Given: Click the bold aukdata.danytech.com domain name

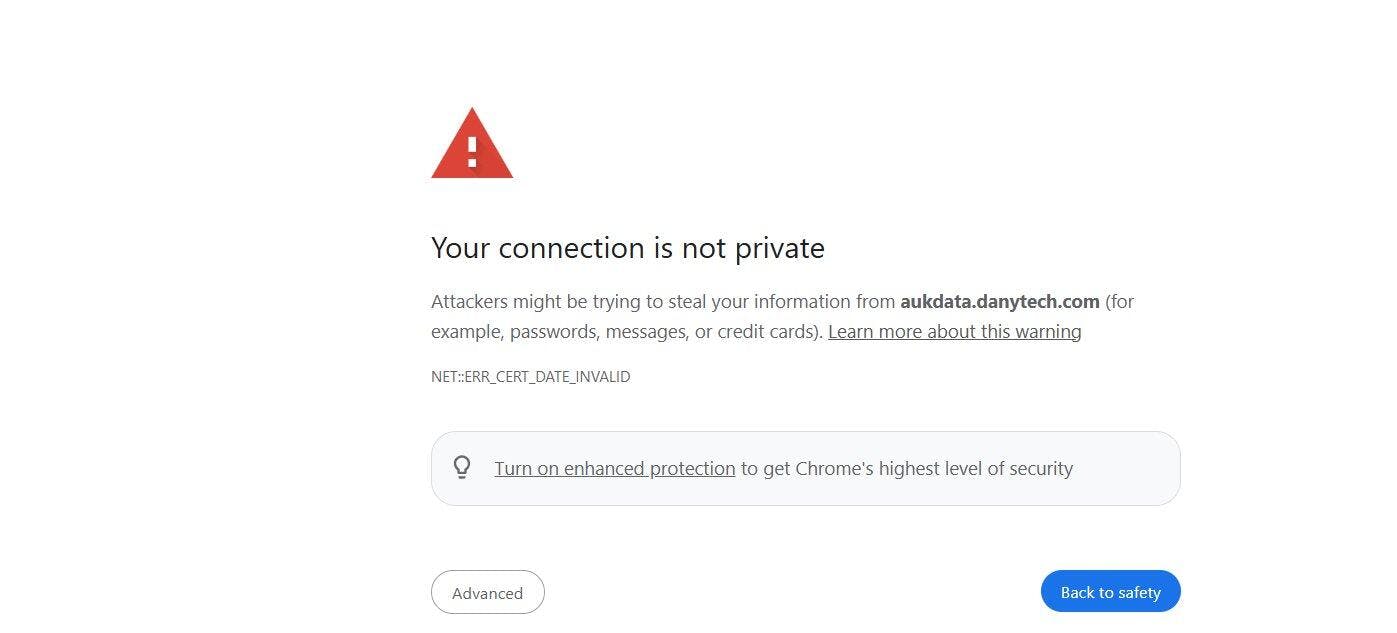Looking at the screenshot, I should pyautogui.click(x=999, y=301).
